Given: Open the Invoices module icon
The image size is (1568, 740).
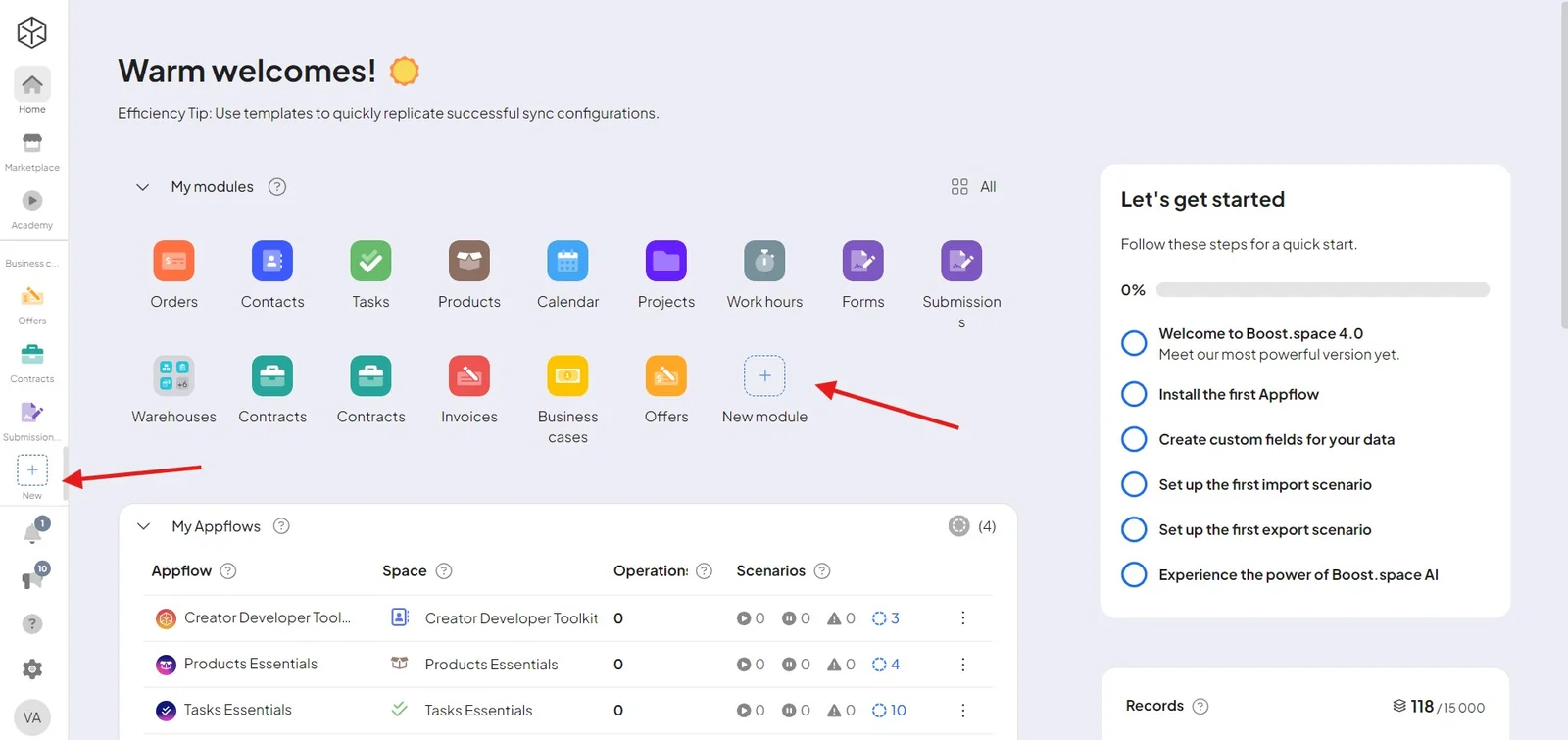Looking at the screenshot, I should (469, 375).
